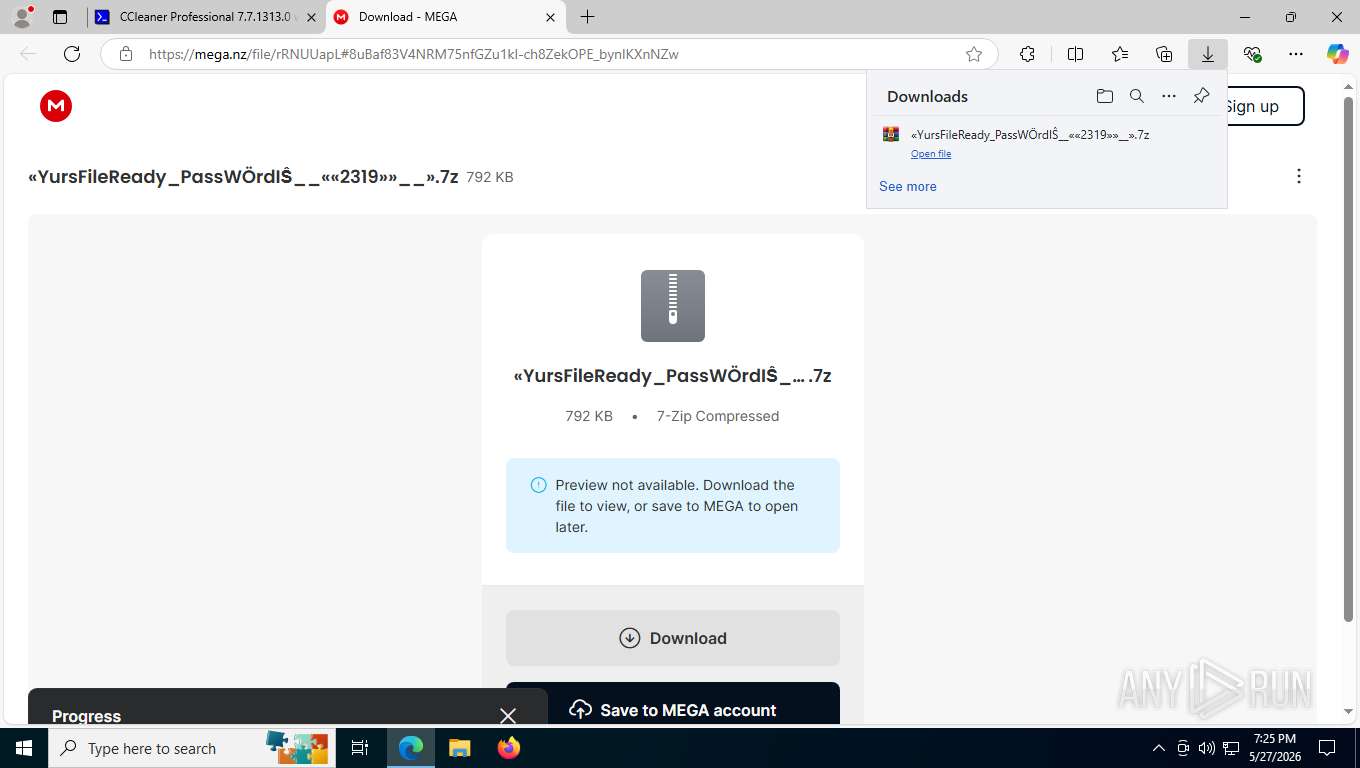Click the Preview not available info icon
Viewport: 1360px width, 768px height.
(538, 485)
